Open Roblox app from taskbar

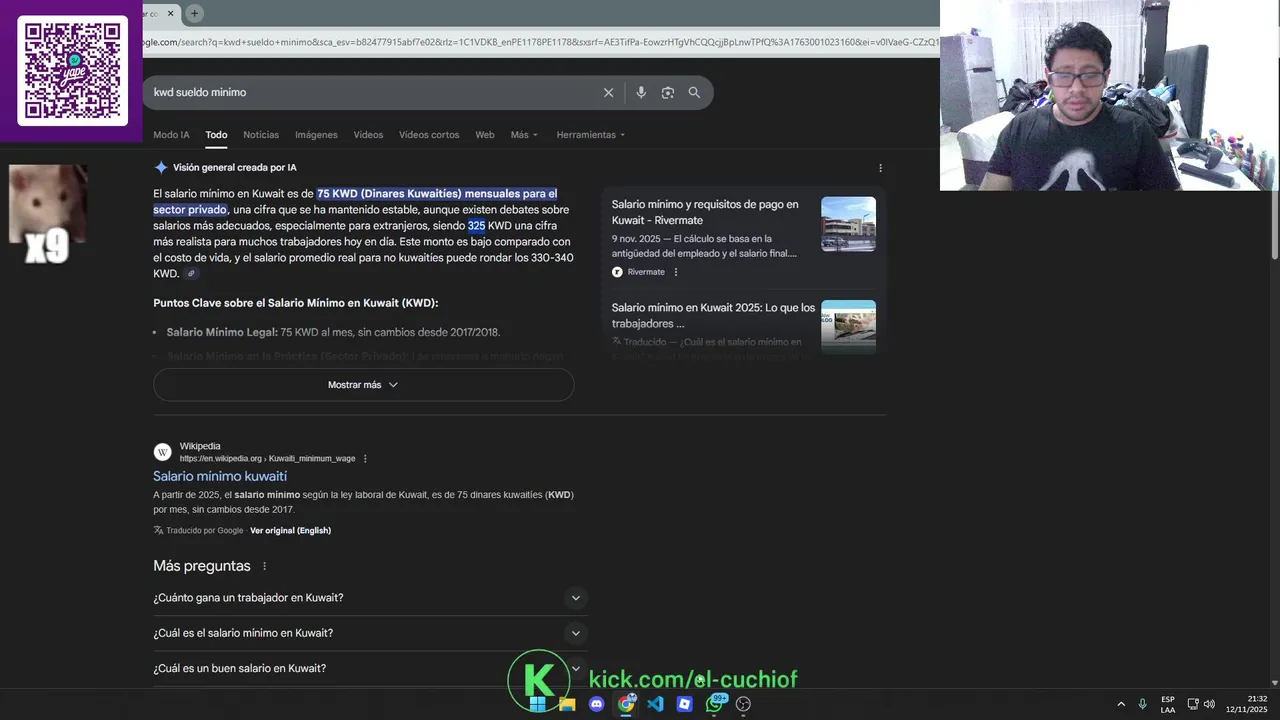684,704
